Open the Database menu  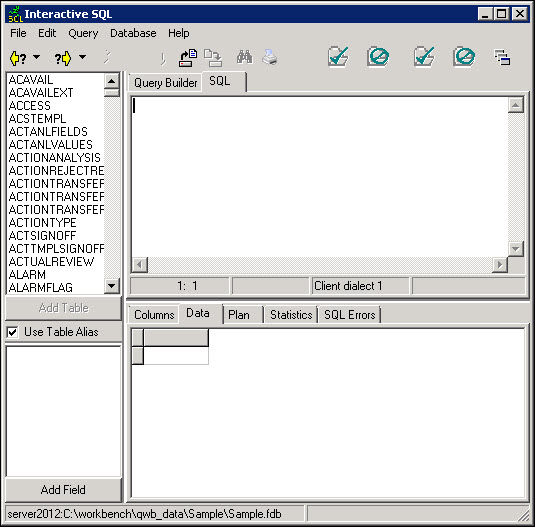tap(133, 33)
